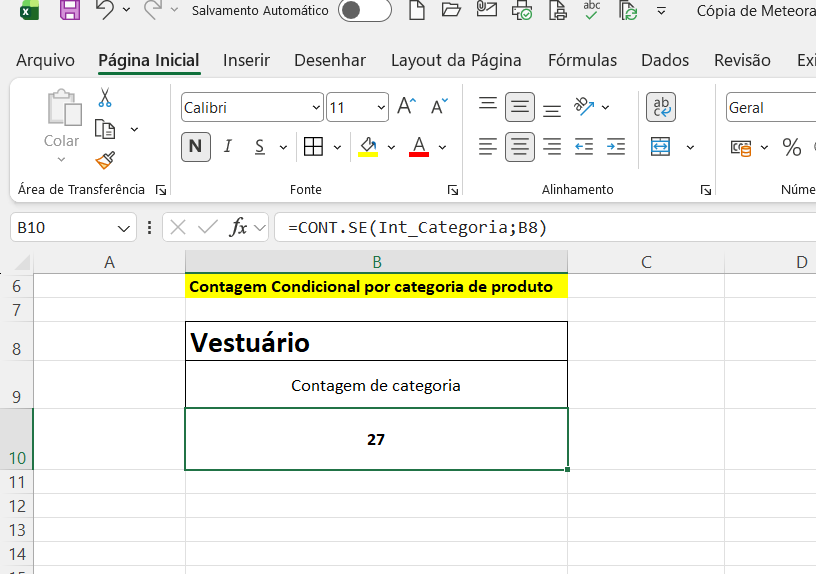The height and width of the screenshot is (574, 816).
Task: Cut selection with the scissors icon
Action: pyautogui.click(x=105, y=97)
